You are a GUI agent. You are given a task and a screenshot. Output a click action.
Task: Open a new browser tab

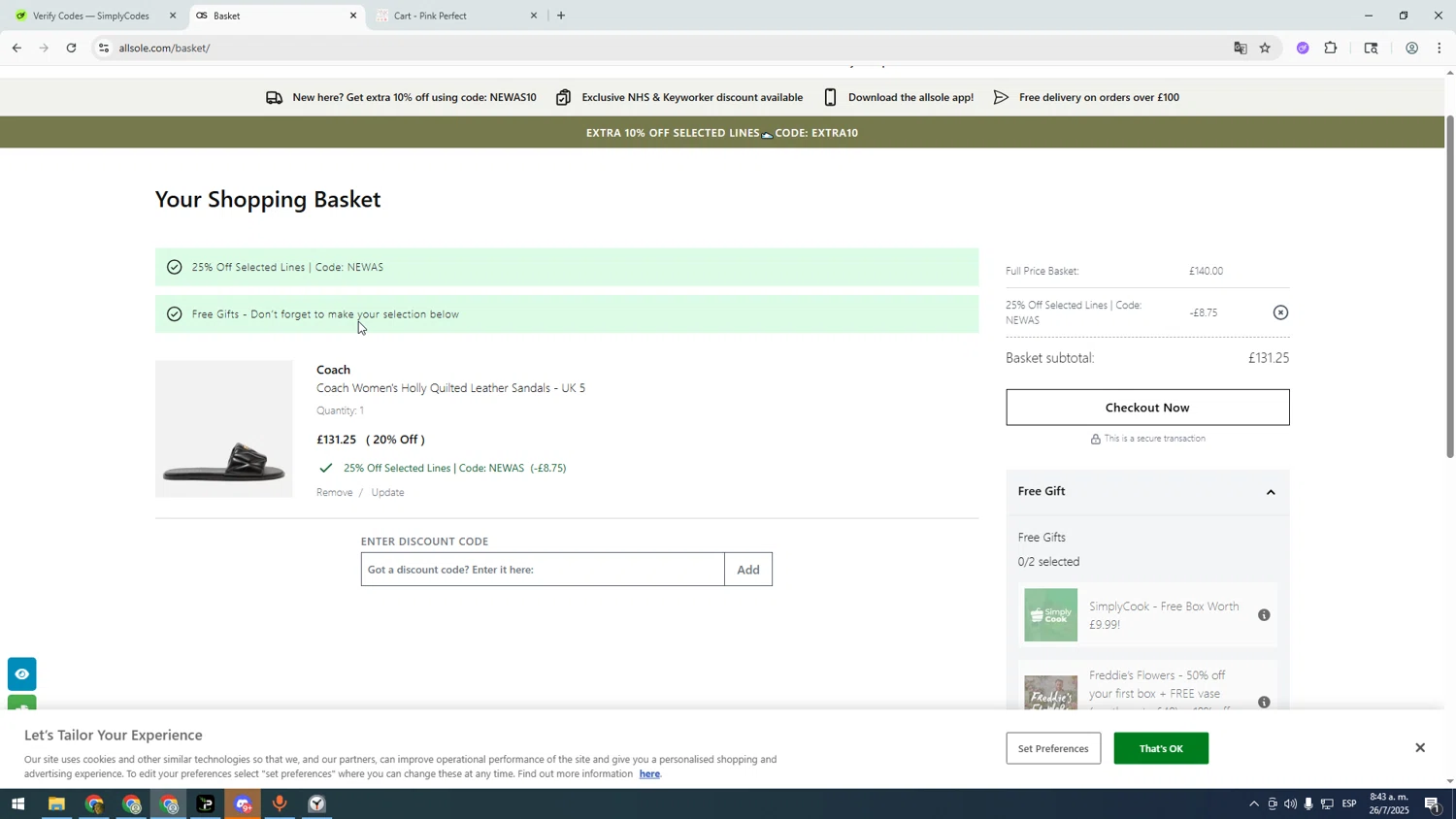(561, 16)
